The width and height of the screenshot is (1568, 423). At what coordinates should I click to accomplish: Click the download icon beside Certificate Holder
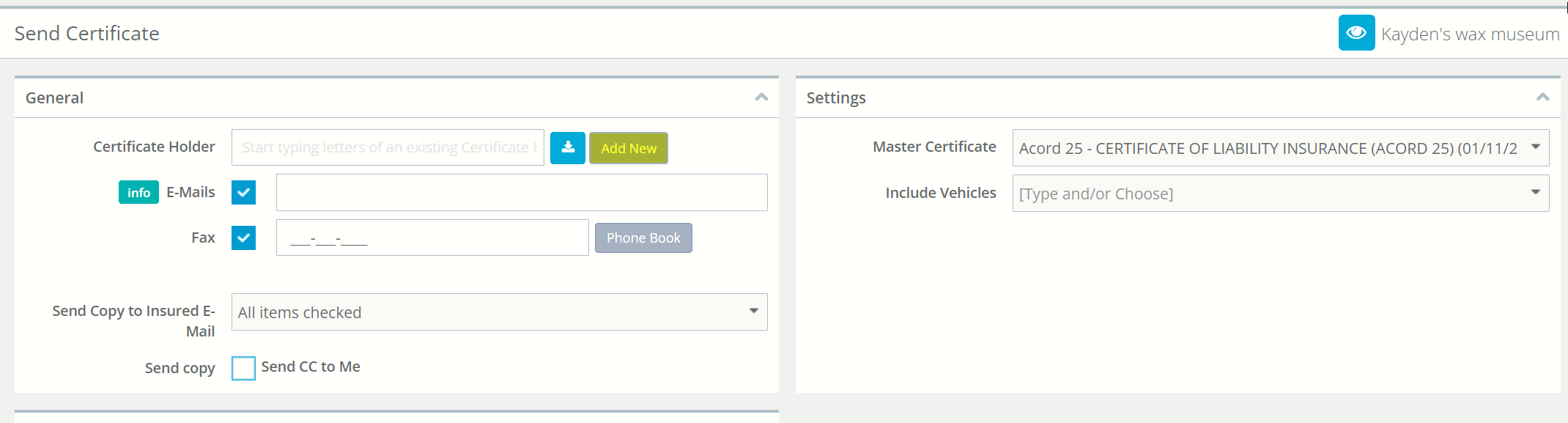click(568, 148)
